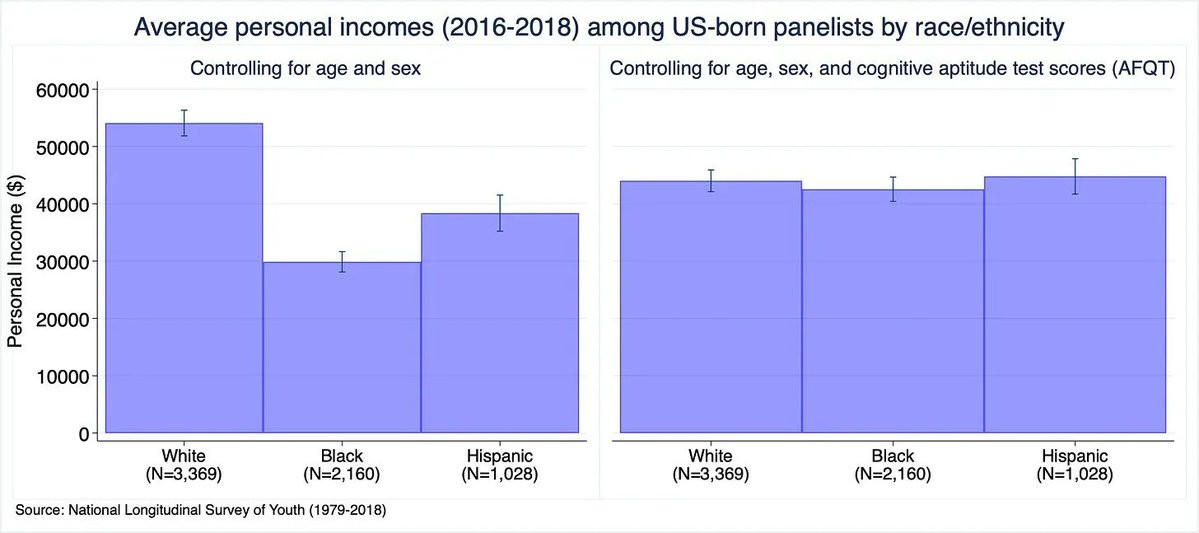This screenshot has width=1199, height=533.
Task: Click the Hispanic bar in left chart
Action: (x=499, y=323)
